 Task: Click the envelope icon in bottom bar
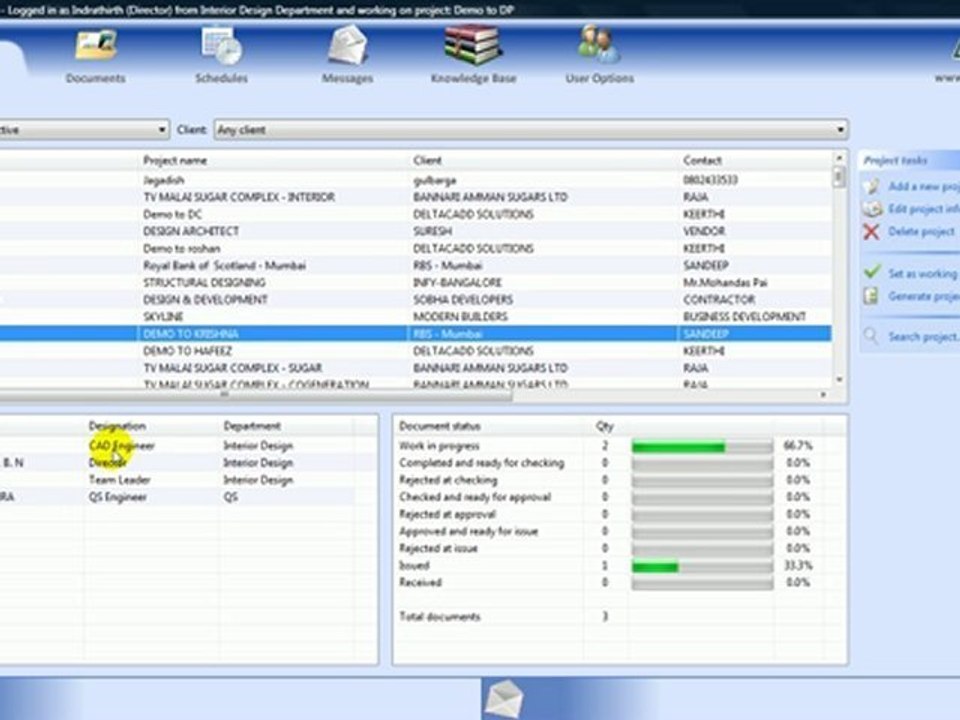(504, 699)
